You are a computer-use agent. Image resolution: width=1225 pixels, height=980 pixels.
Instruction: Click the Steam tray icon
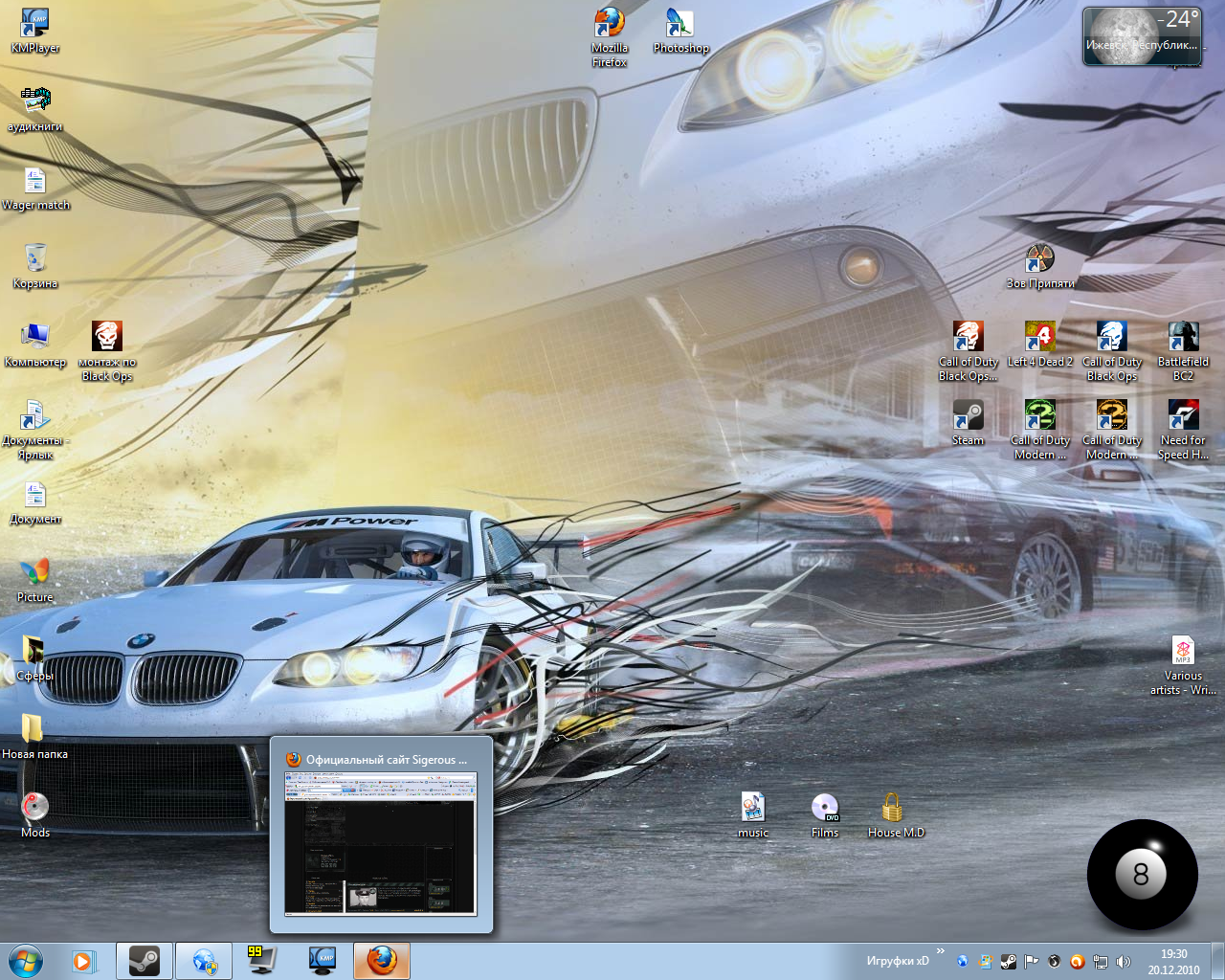(x=1008, y=962)
